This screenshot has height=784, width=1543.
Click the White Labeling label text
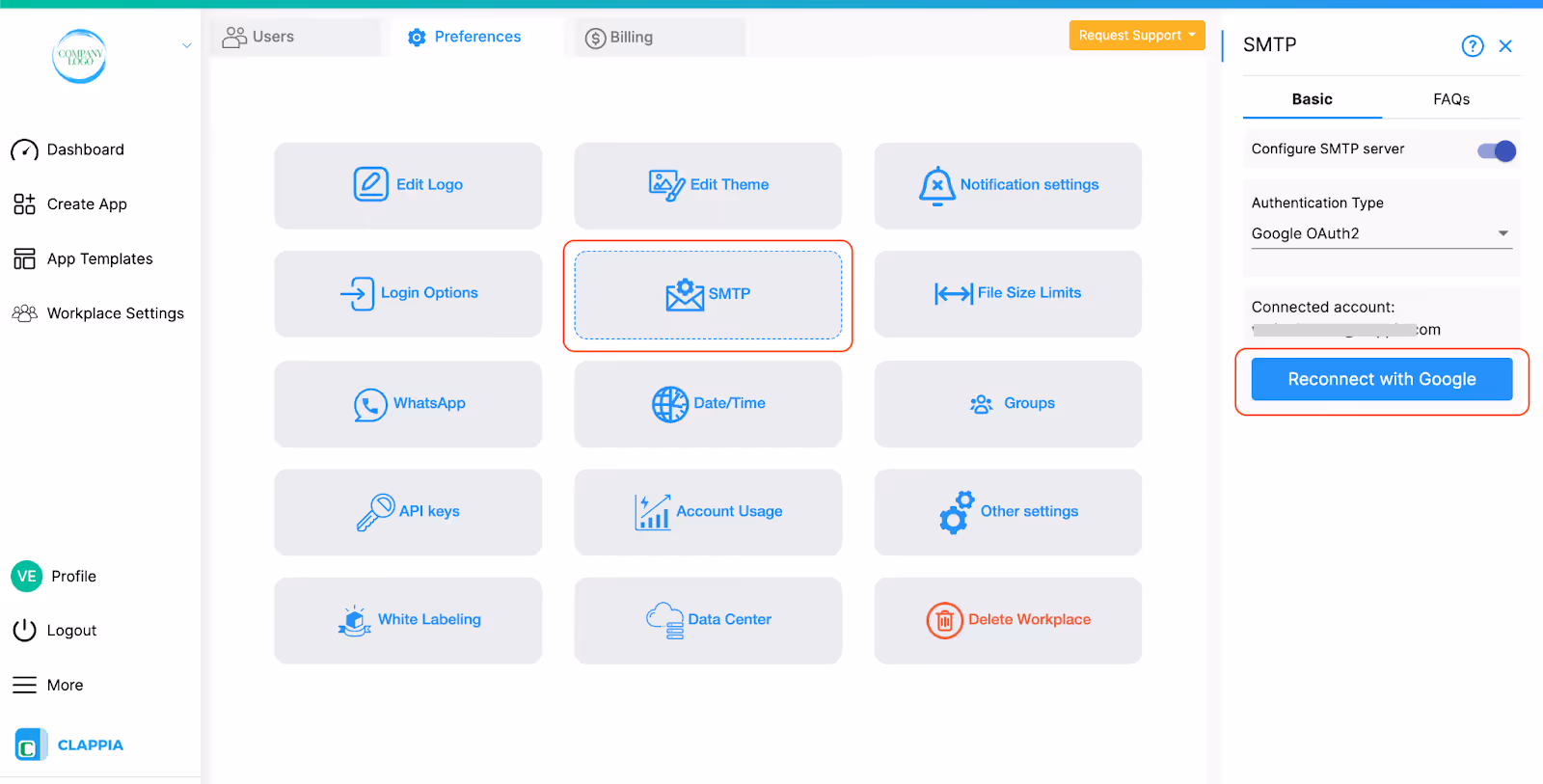click(x=430, y=619)
